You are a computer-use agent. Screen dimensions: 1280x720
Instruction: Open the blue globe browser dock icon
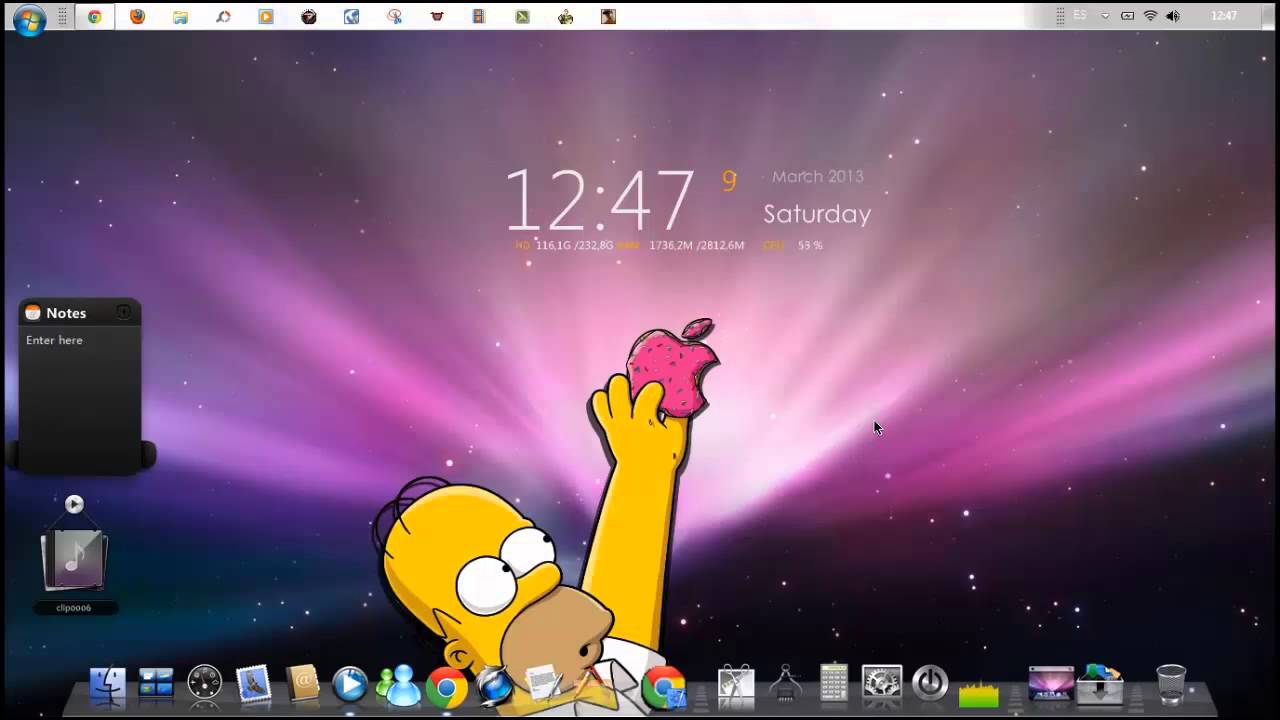click(495, 685)
